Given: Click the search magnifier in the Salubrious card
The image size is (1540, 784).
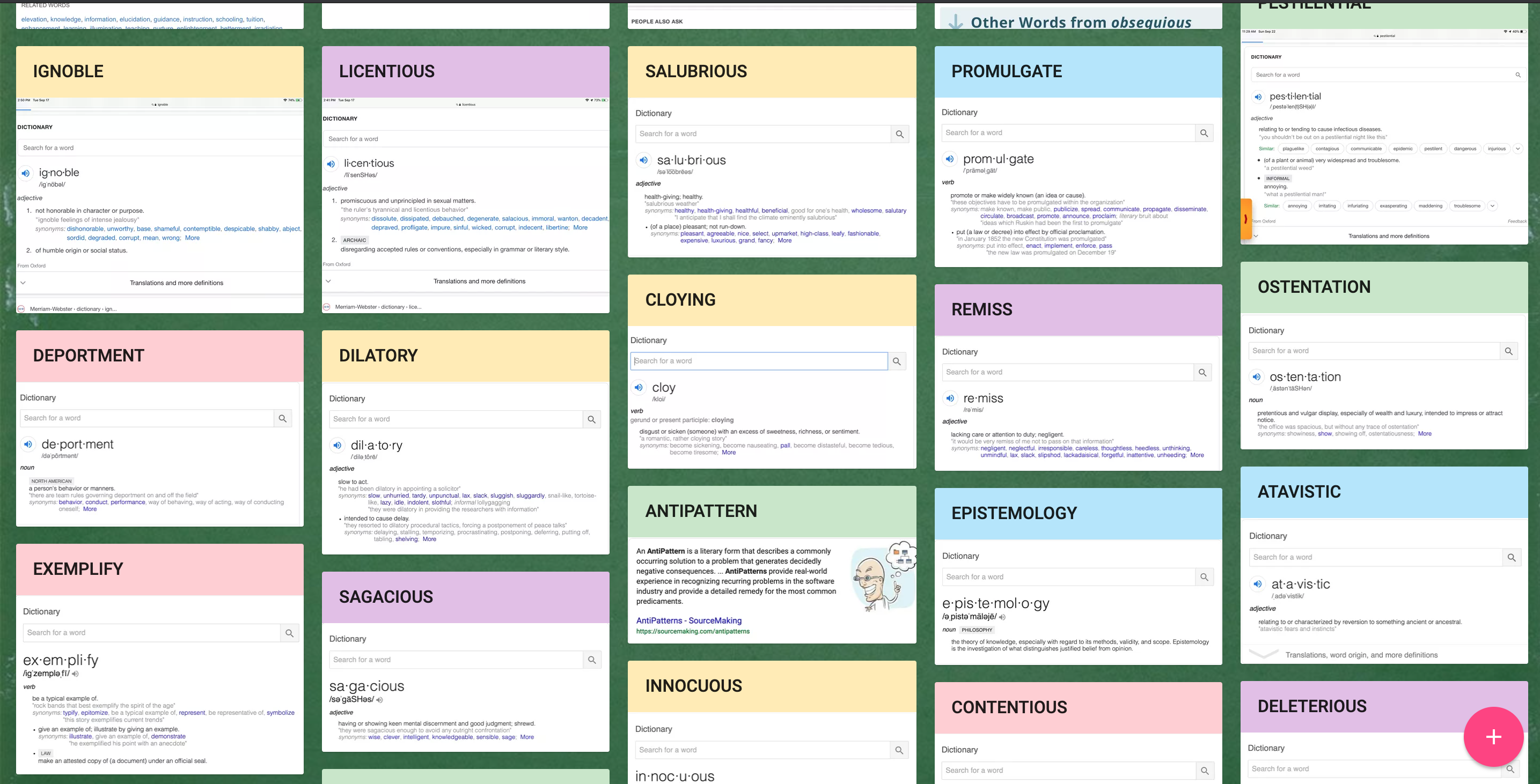Looking at the screenshot, I should pos(900,135).
